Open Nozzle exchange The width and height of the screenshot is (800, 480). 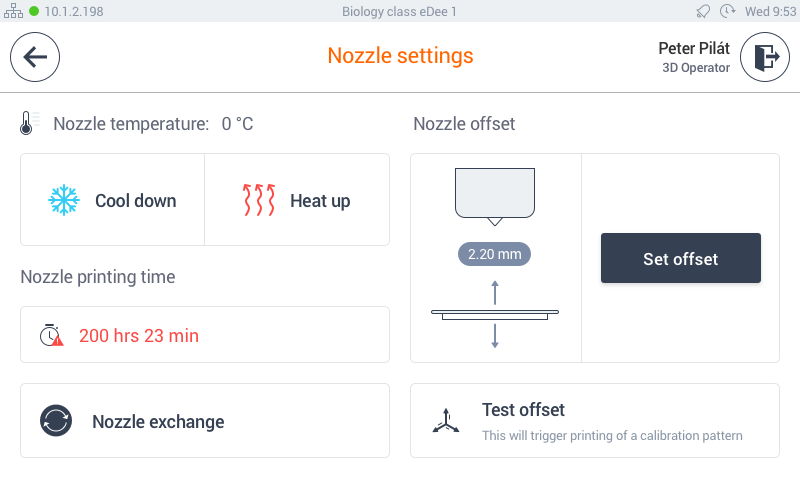point(205,421)
